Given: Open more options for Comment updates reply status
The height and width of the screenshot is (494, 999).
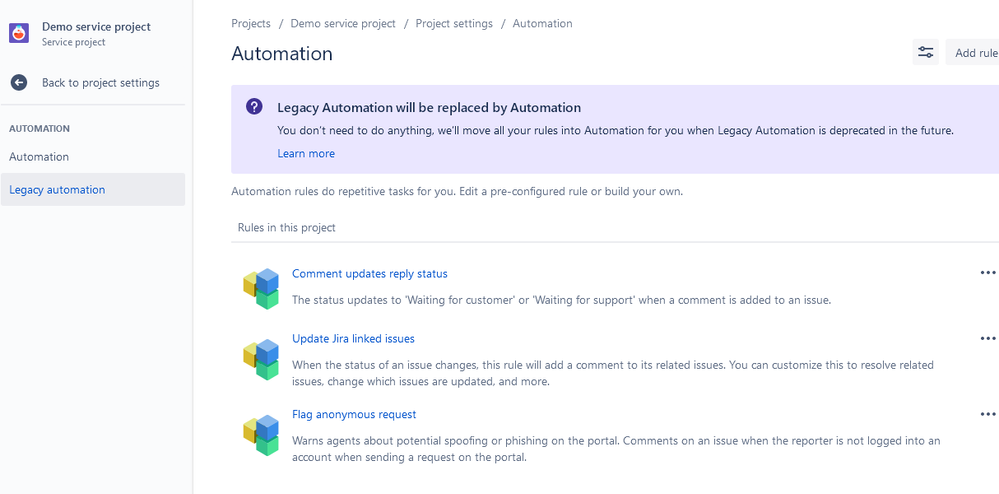Looking at the screenshot, I should [987, 273].
